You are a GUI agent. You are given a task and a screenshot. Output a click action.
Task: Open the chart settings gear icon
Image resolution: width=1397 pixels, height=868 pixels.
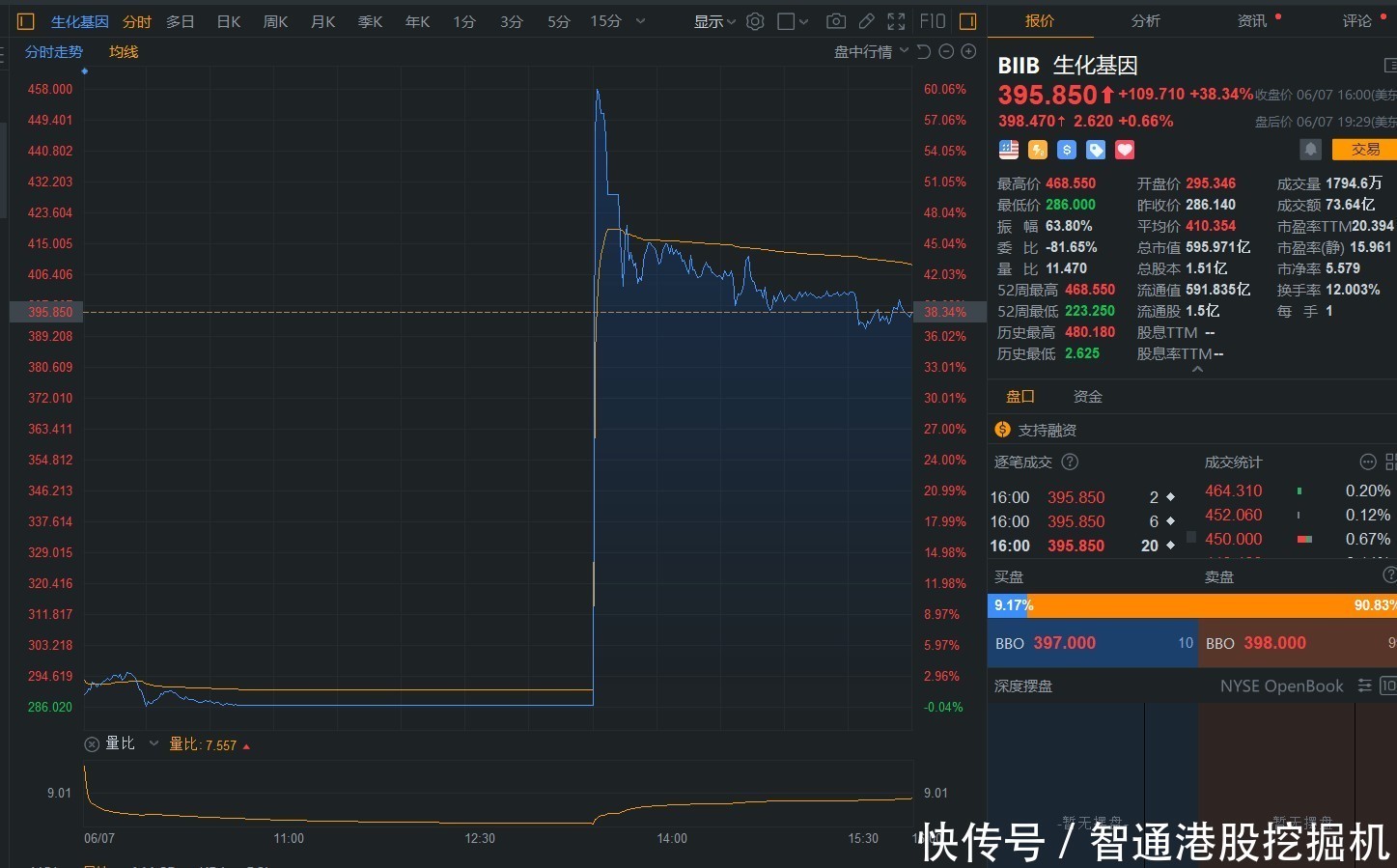click(755, 21)
